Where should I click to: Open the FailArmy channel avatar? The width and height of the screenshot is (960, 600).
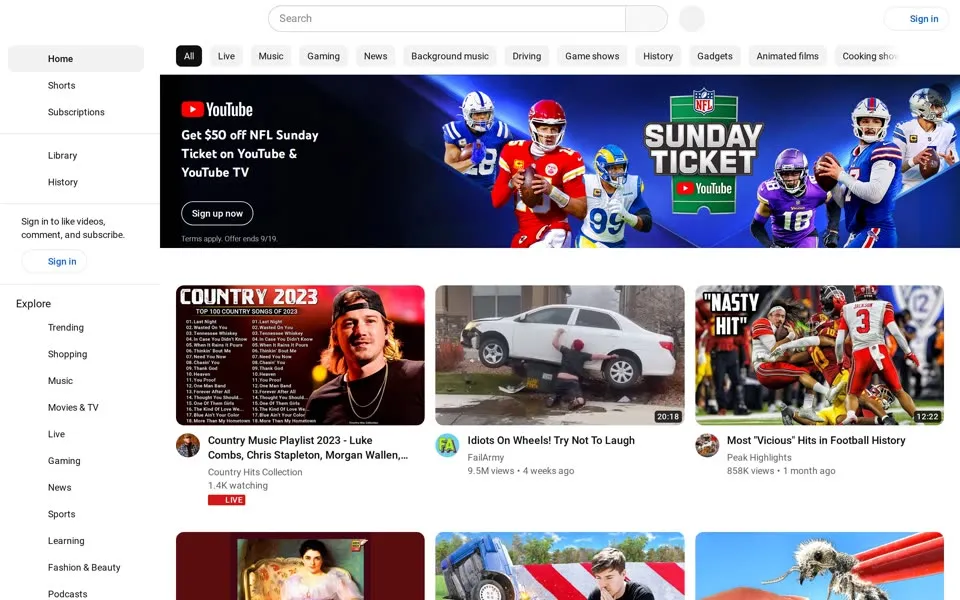coord(447,445)
